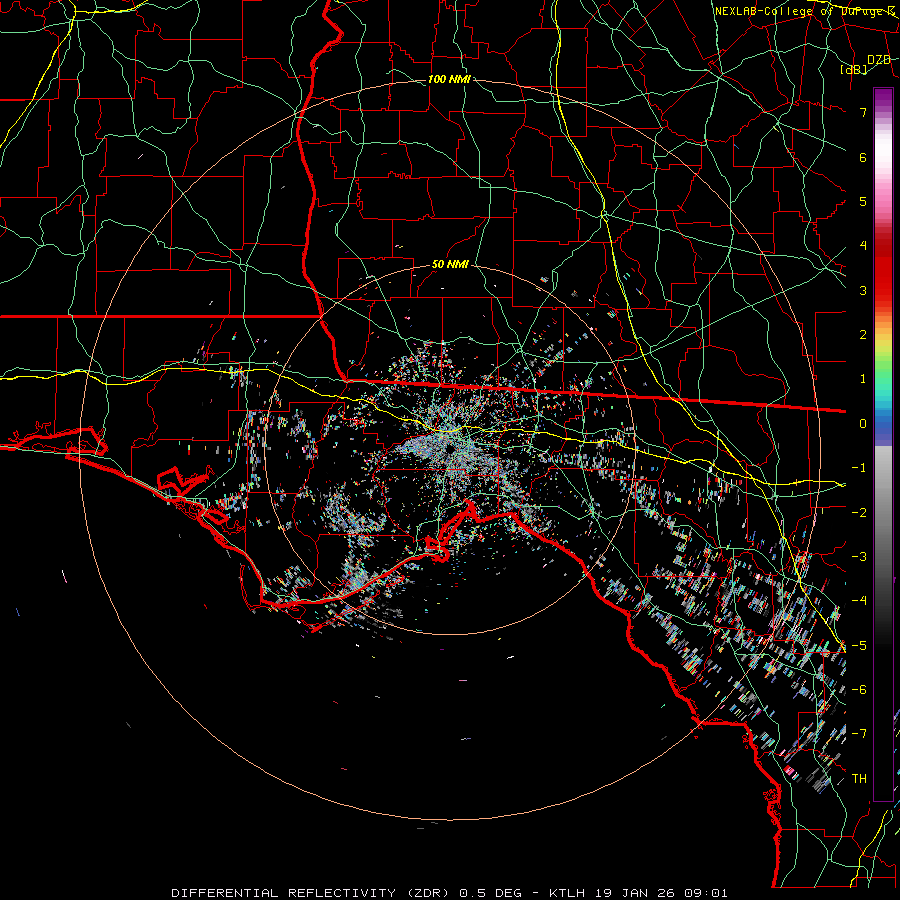
Task: Click the 5 value on the dB scale
Action: click(x=863, y=201)
